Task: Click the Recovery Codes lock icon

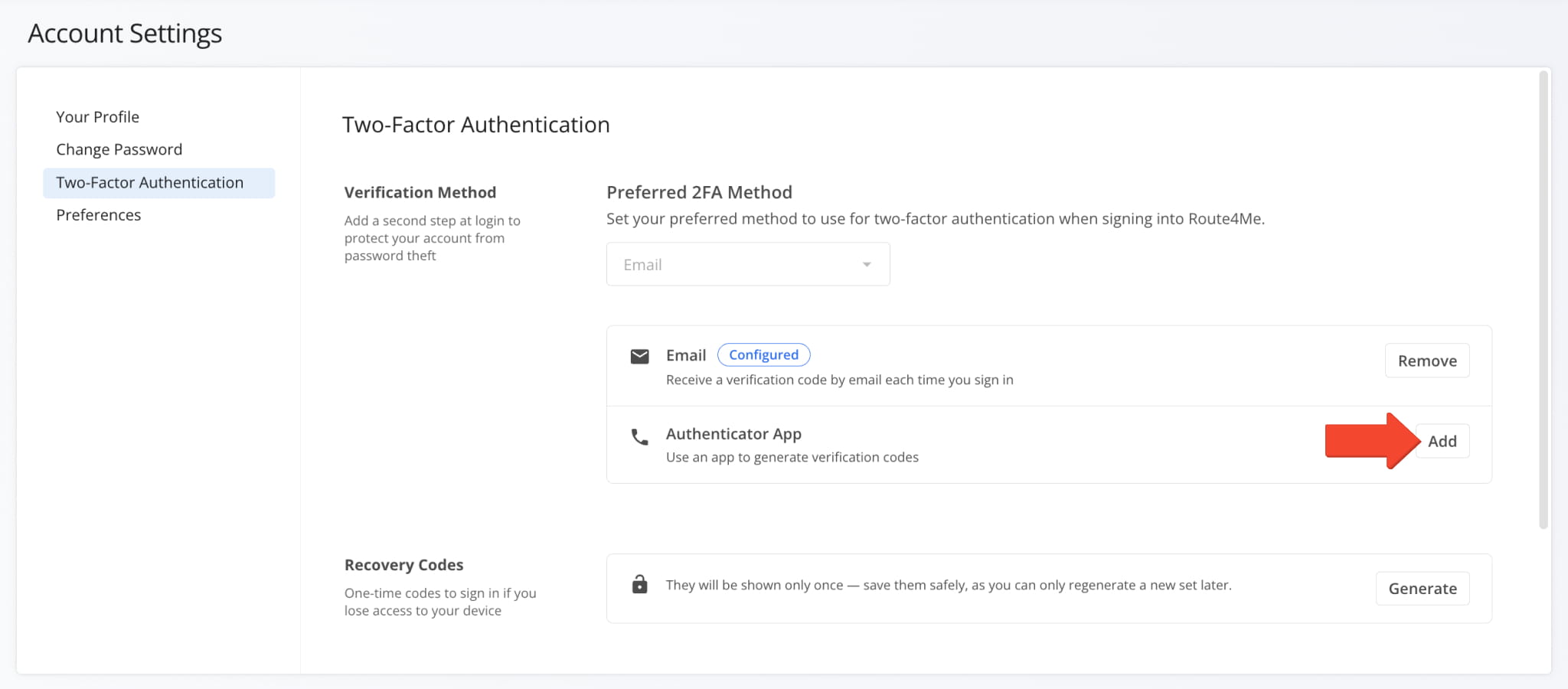Action: pyautogui.click(x=639, y=584)
